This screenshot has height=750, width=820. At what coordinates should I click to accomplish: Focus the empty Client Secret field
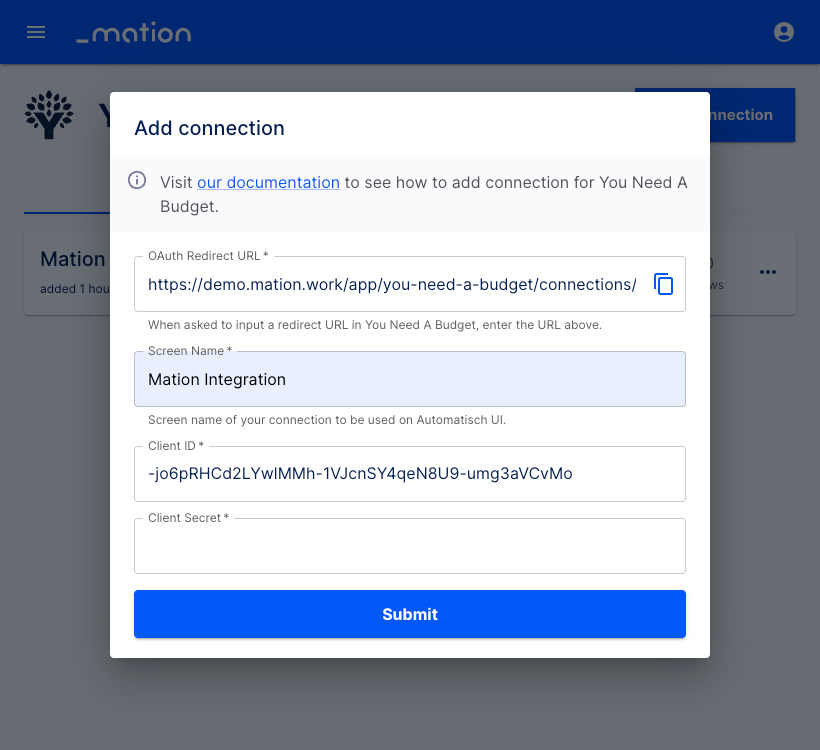[409, 546]
